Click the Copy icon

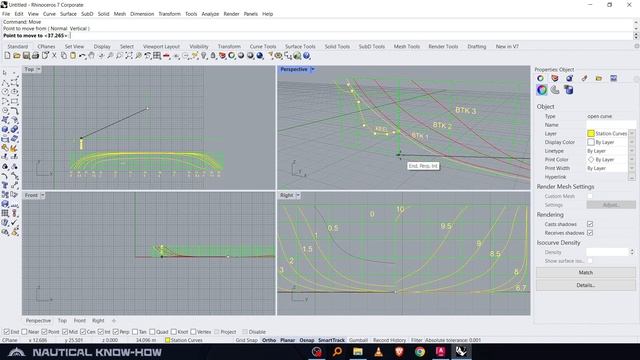(x=64, y=56)
